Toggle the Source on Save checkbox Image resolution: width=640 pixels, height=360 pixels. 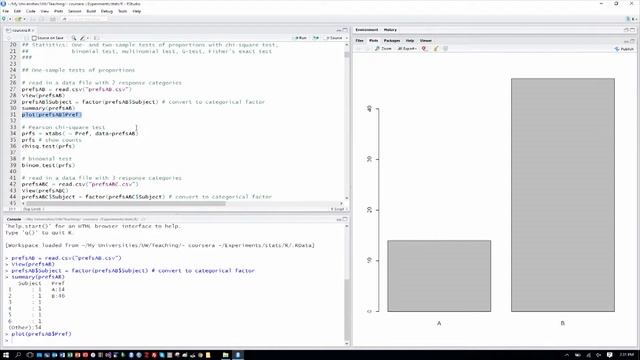click(x=34, y=38)
